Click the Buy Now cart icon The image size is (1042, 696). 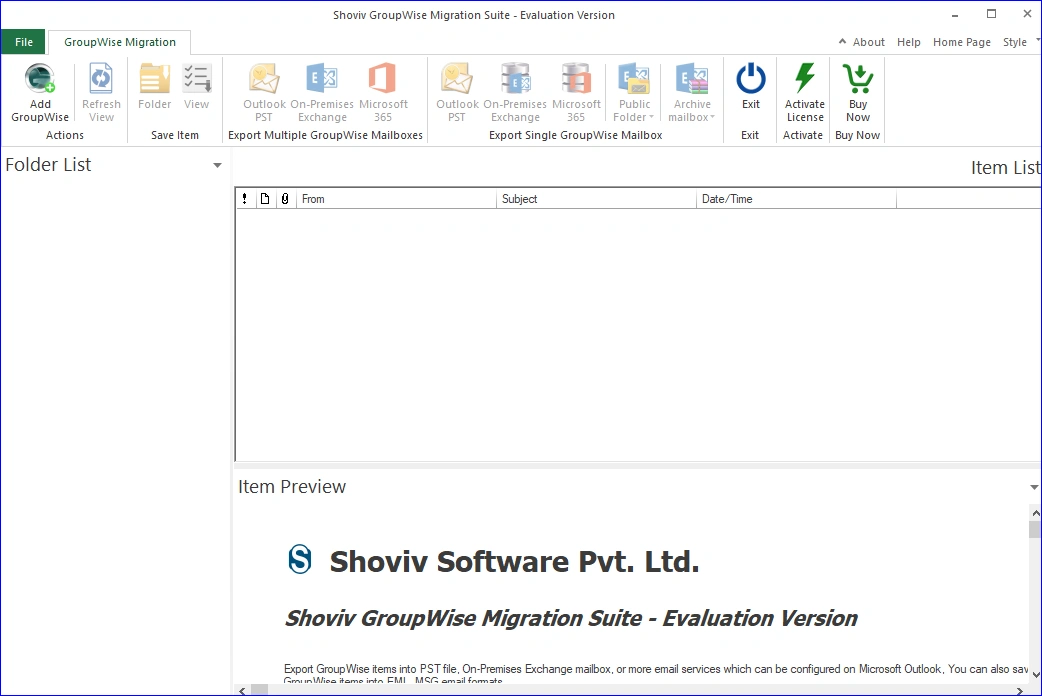click(x=858, y=78)
